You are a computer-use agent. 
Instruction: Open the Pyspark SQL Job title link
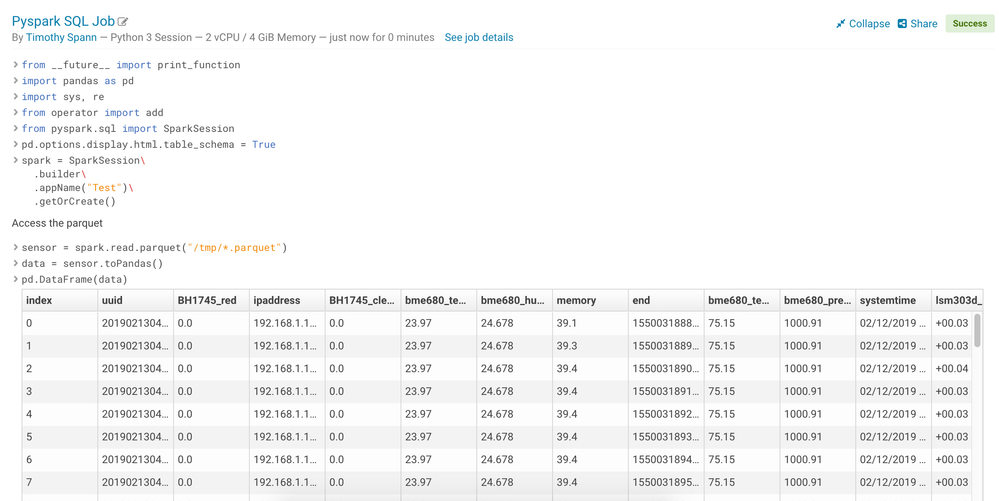pyautogui.click(x=63, y=21)
